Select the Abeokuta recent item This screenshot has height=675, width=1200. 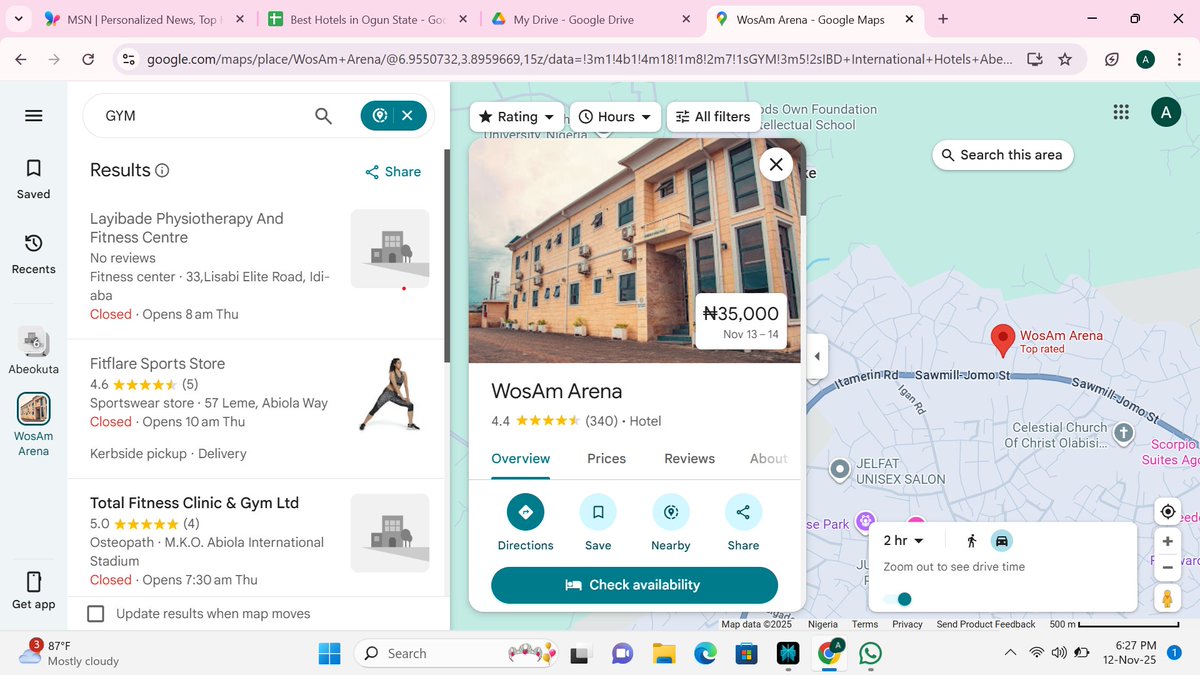[33, 351]
